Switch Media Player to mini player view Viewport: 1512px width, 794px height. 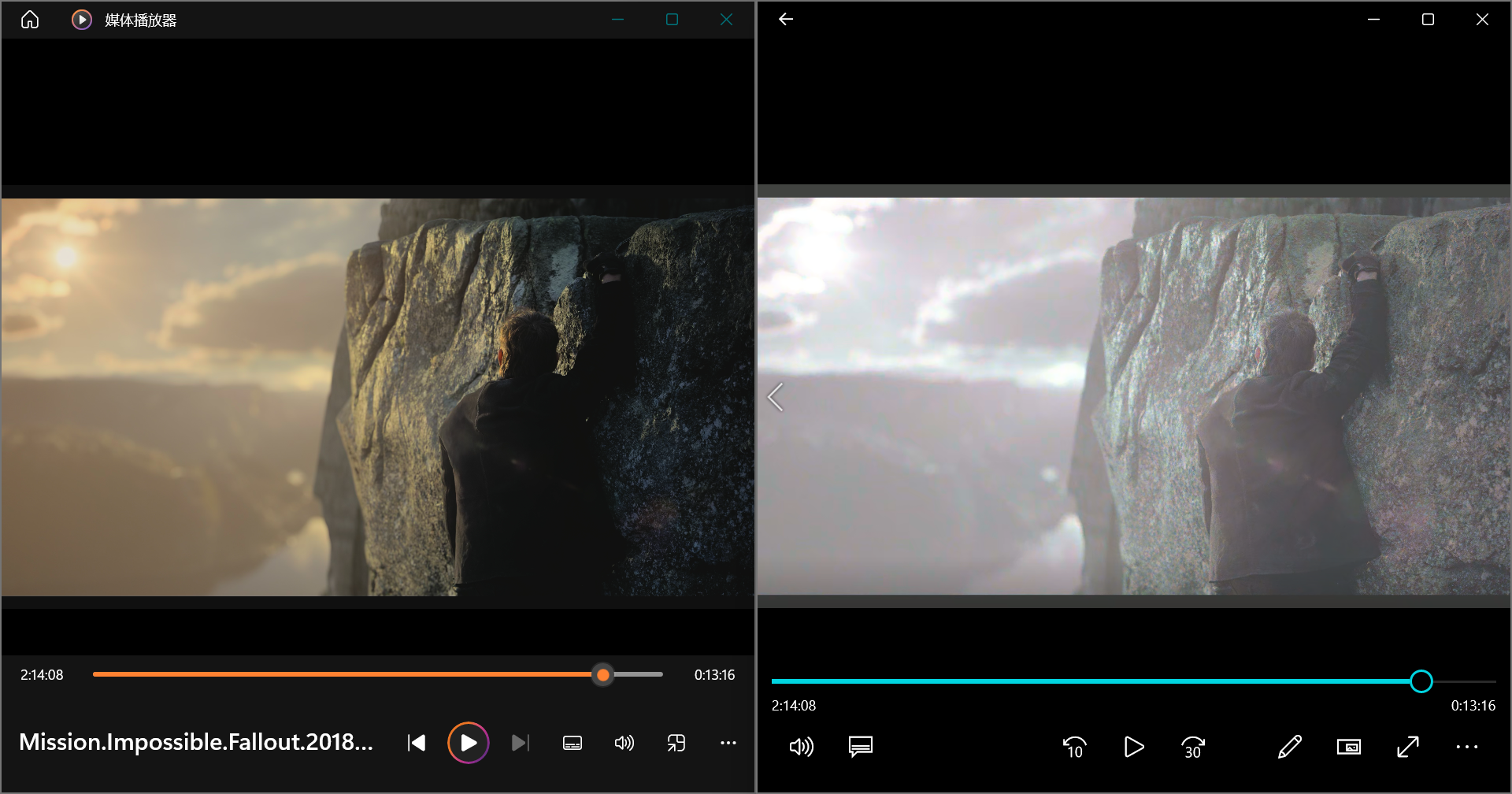(x=676, y=743)
